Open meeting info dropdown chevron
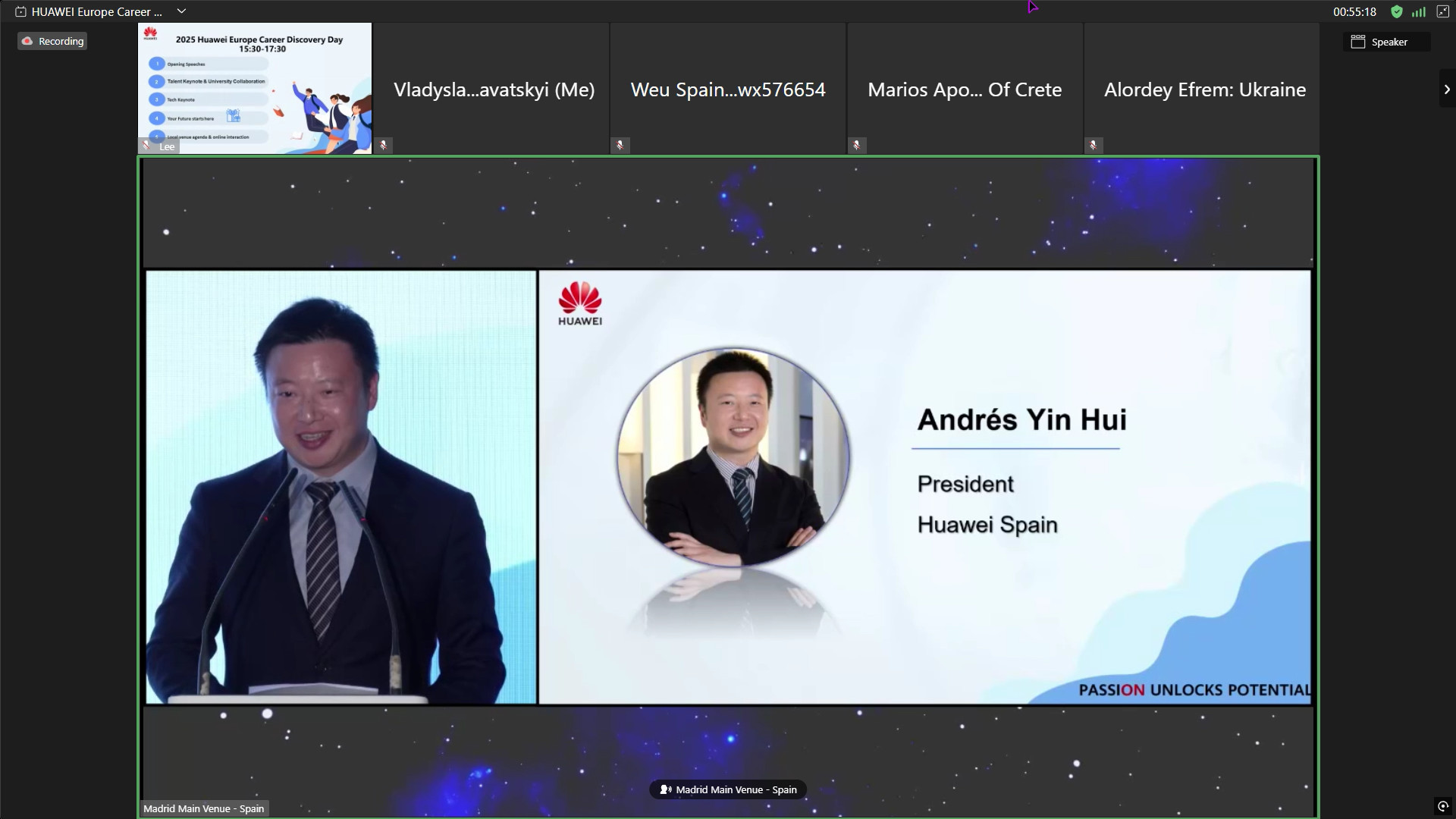 (181, 11)
